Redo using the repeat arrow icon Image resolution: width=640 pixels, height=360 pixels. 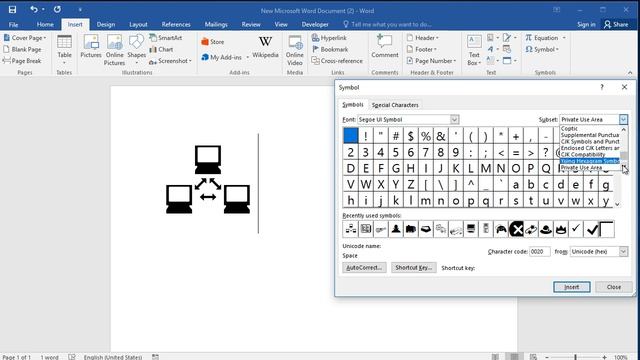tap(57, 9)
